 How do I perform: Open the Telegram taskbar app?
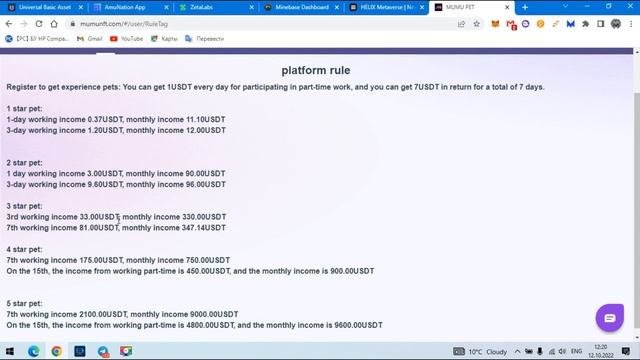(103, 351)
